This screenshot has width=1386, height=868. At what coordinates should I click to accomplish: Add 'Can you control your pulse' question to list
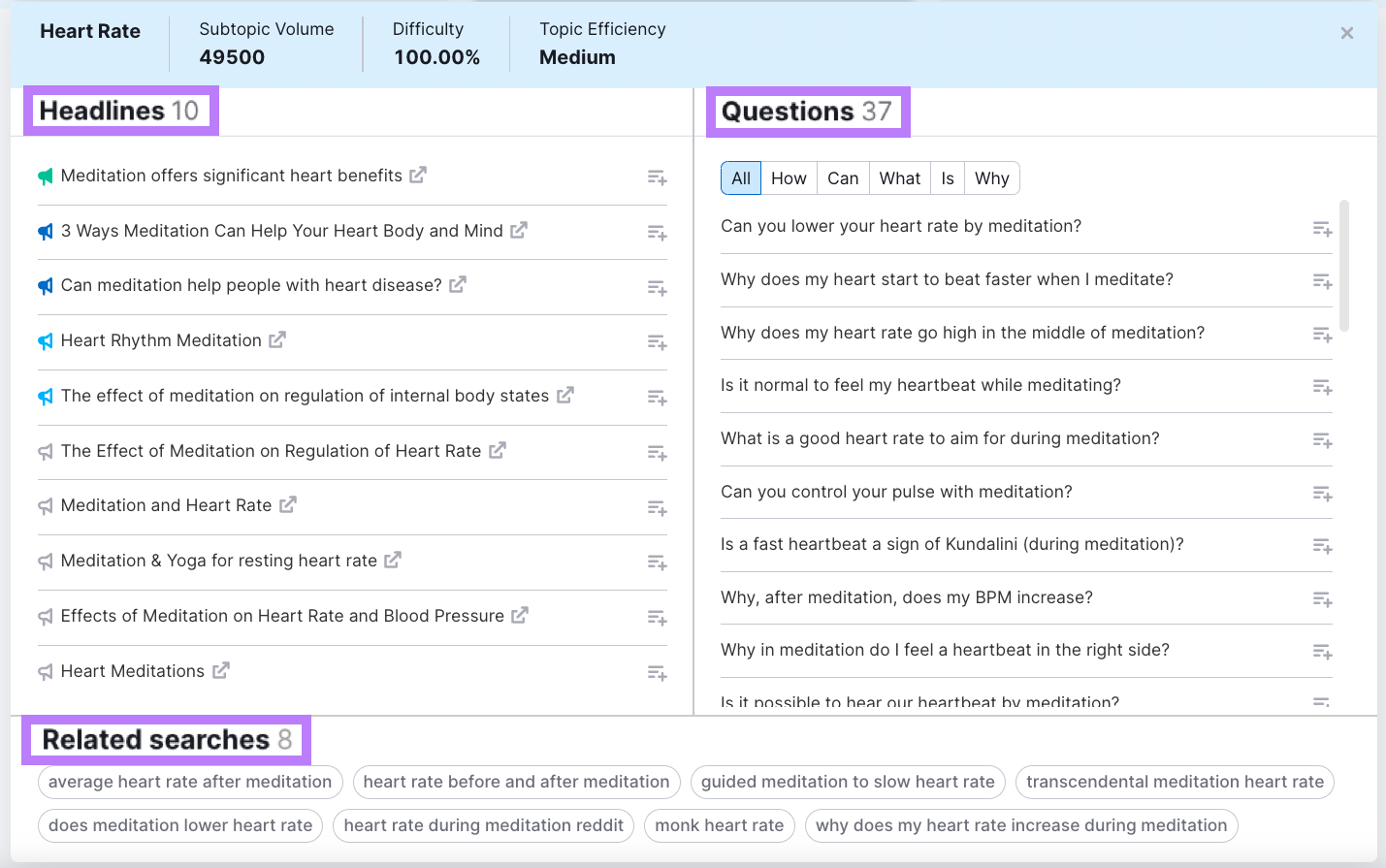tap(1322, 494)
